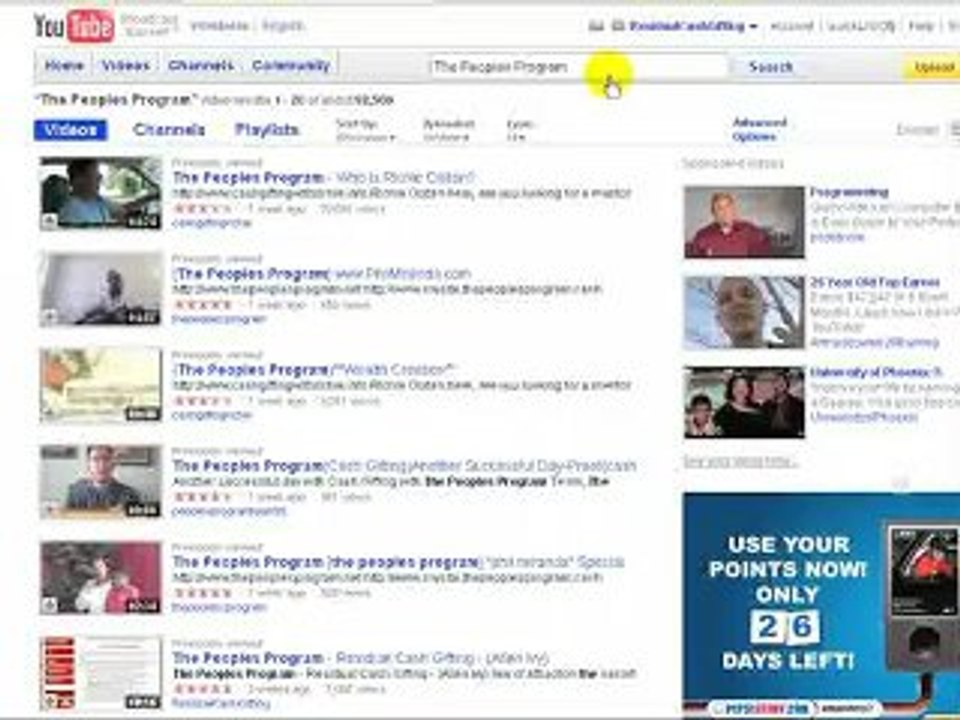Open the second result's title link
The height and width of the screenshot is (720, 960).
(x=322, y=274)
